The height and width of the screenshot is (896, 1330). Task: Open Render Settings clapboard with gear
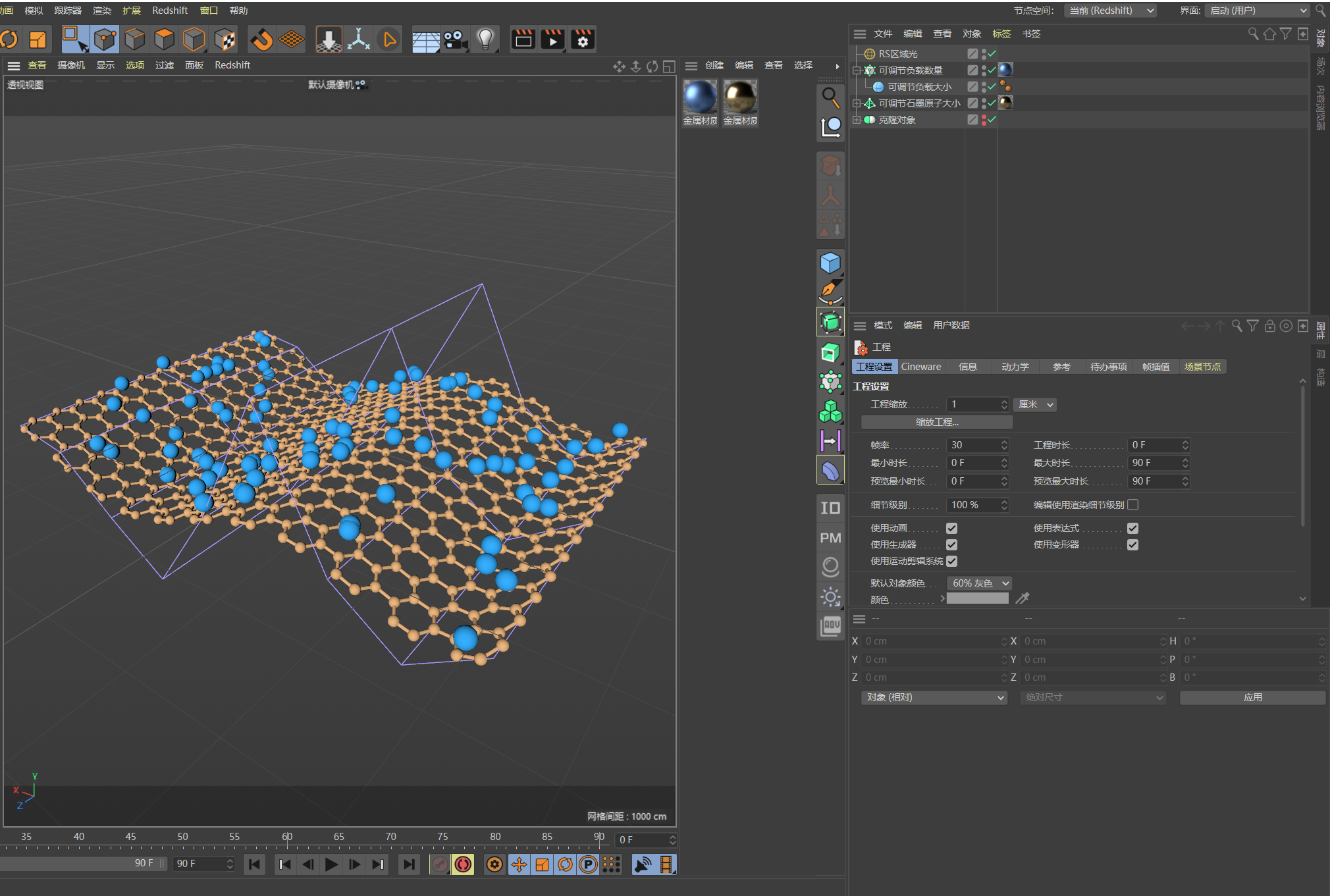pyautogui.click(x=583, y=40)
